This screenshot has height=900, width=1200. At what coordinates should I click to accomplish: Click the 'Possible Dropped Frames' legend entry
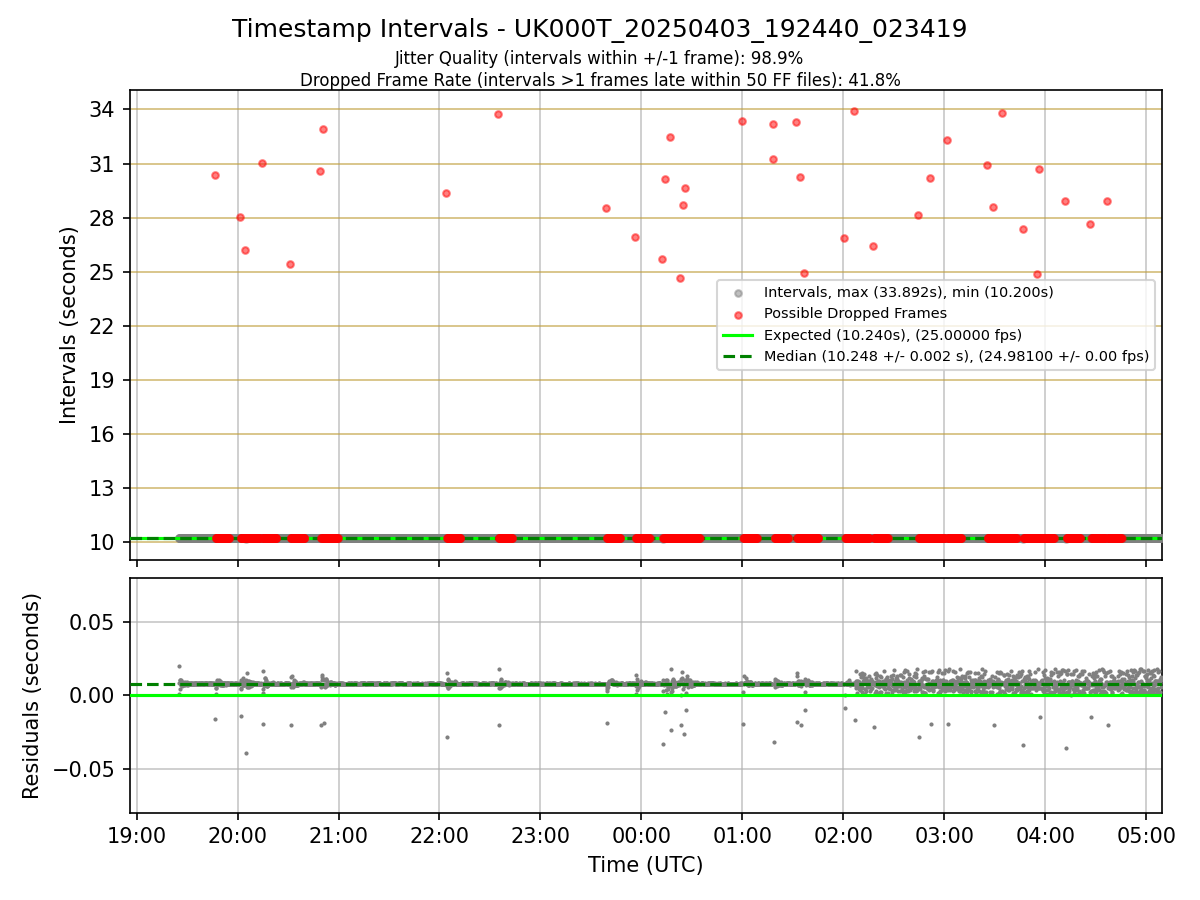[855, 313]
